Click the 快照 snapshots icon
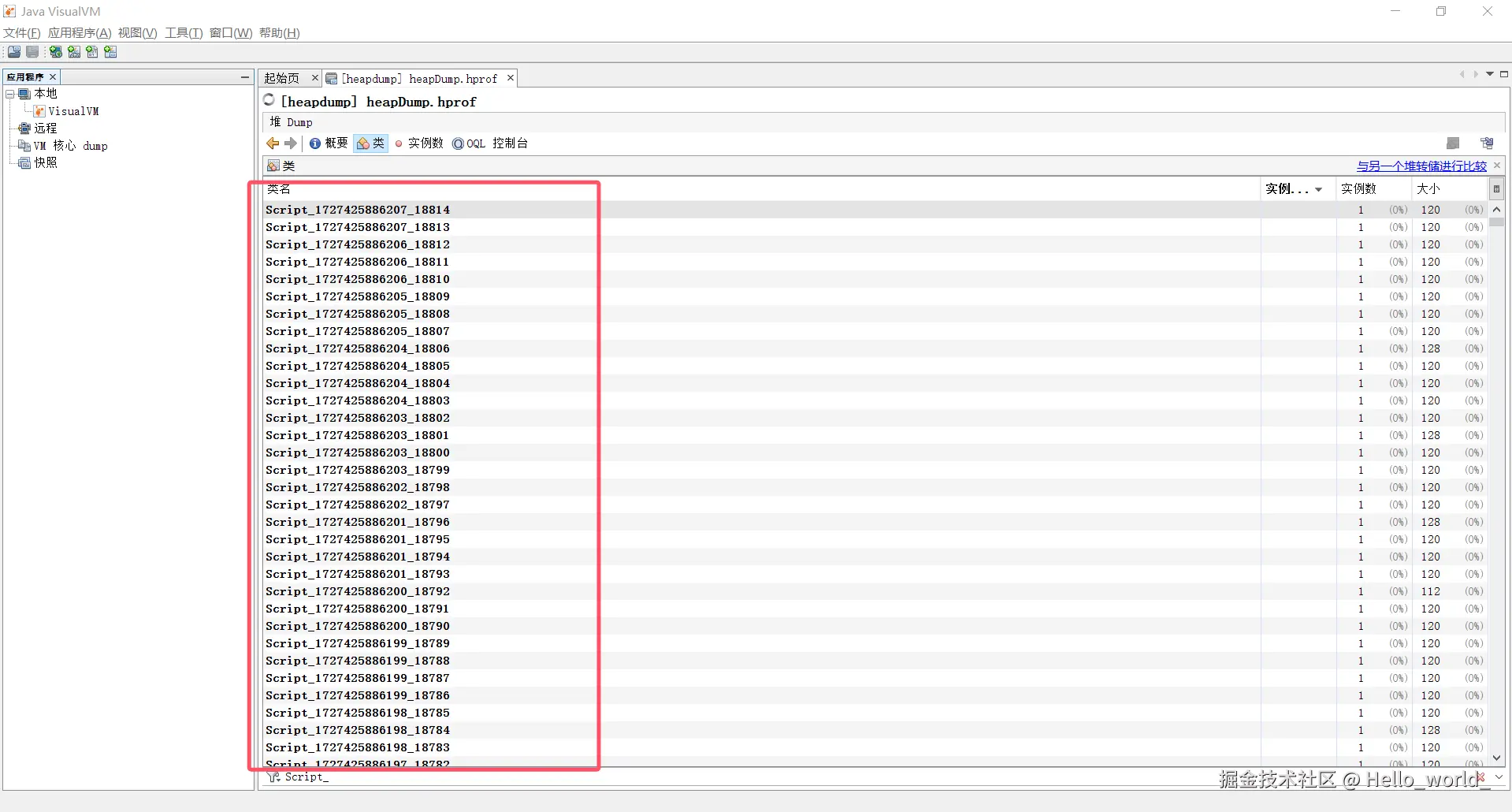1512x812 pixels. point(24,163)
